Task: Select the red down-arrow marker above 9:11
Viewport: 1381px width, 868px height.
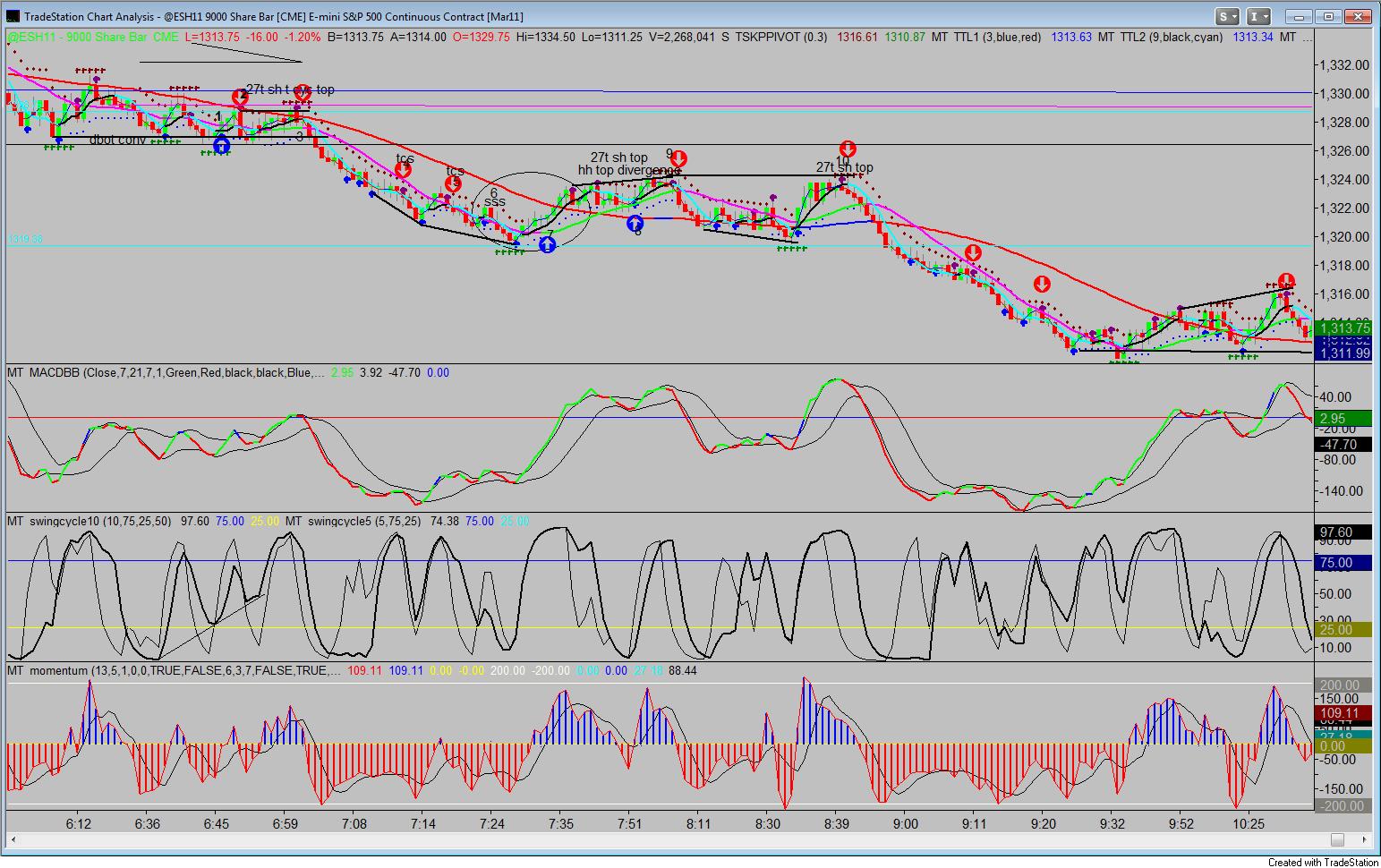Action: click(973, 253)
